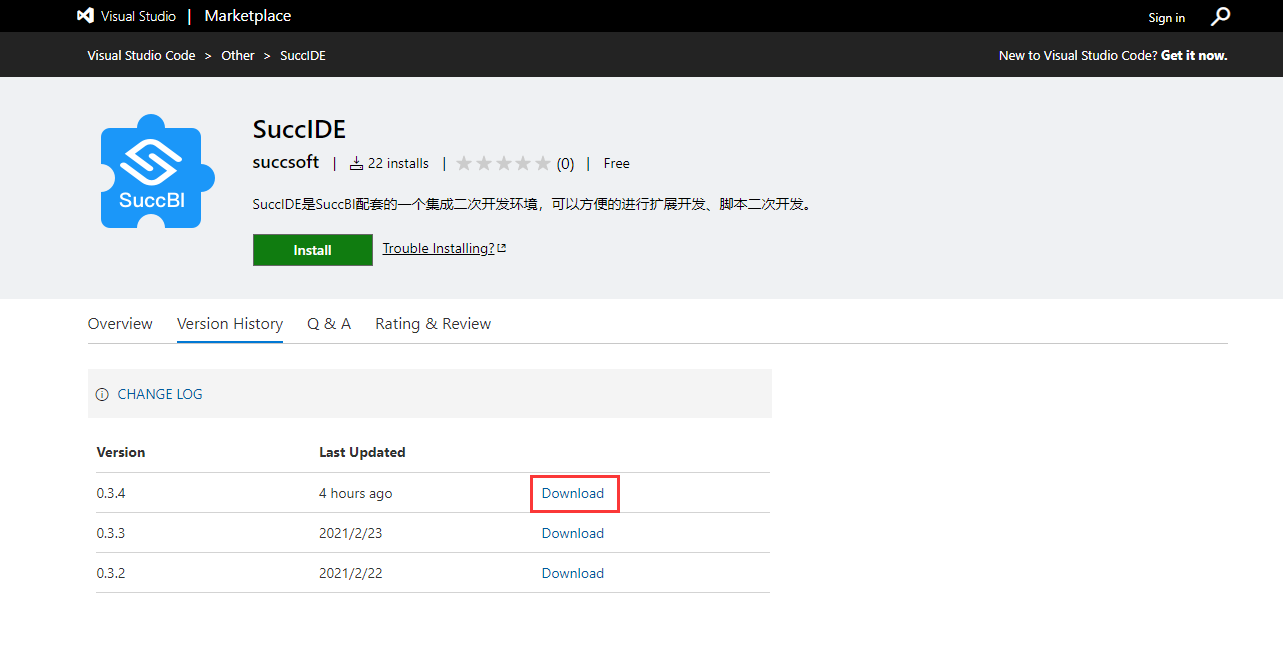Click the installs download icon
The image size is (1283, 652).
(356, 164)
